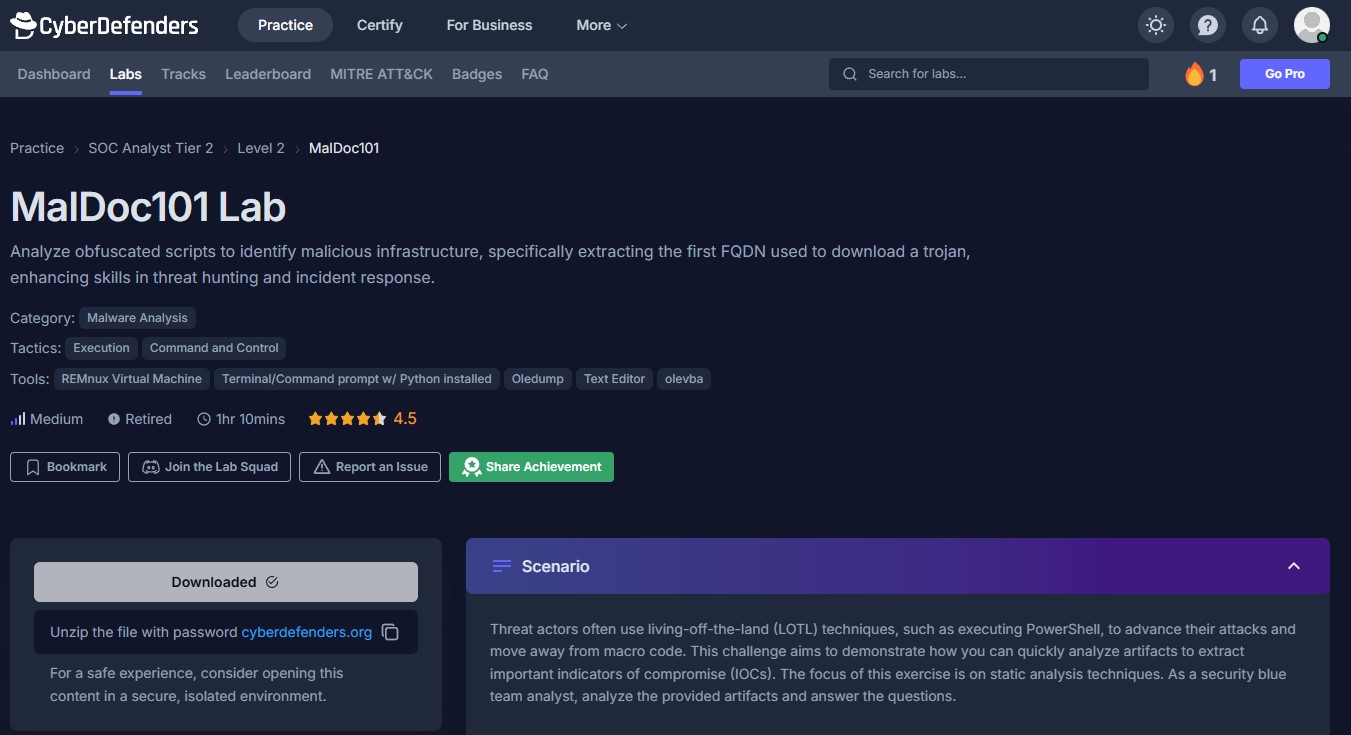This screenshot has width=1351, height=735.
Task: Open the FAQ tab
Action: 535,74
